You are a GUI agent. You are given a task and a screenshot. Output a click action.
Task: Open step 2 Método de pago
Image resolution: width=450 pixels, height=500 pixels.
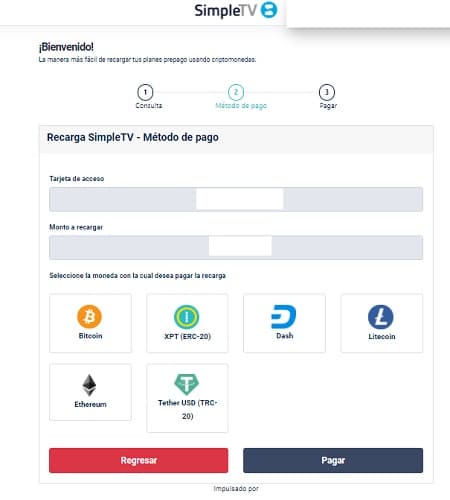[x=236, y=92]
